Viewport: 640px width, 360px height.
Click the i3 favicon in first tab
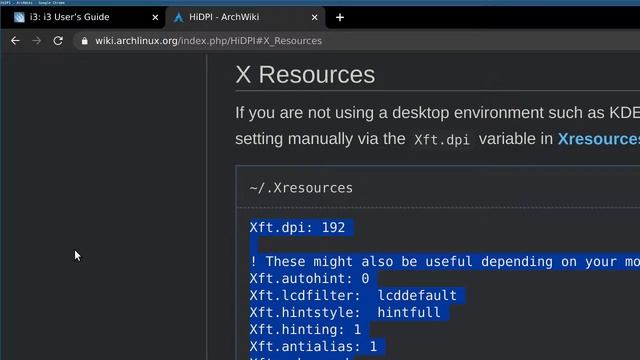(19, 17)
